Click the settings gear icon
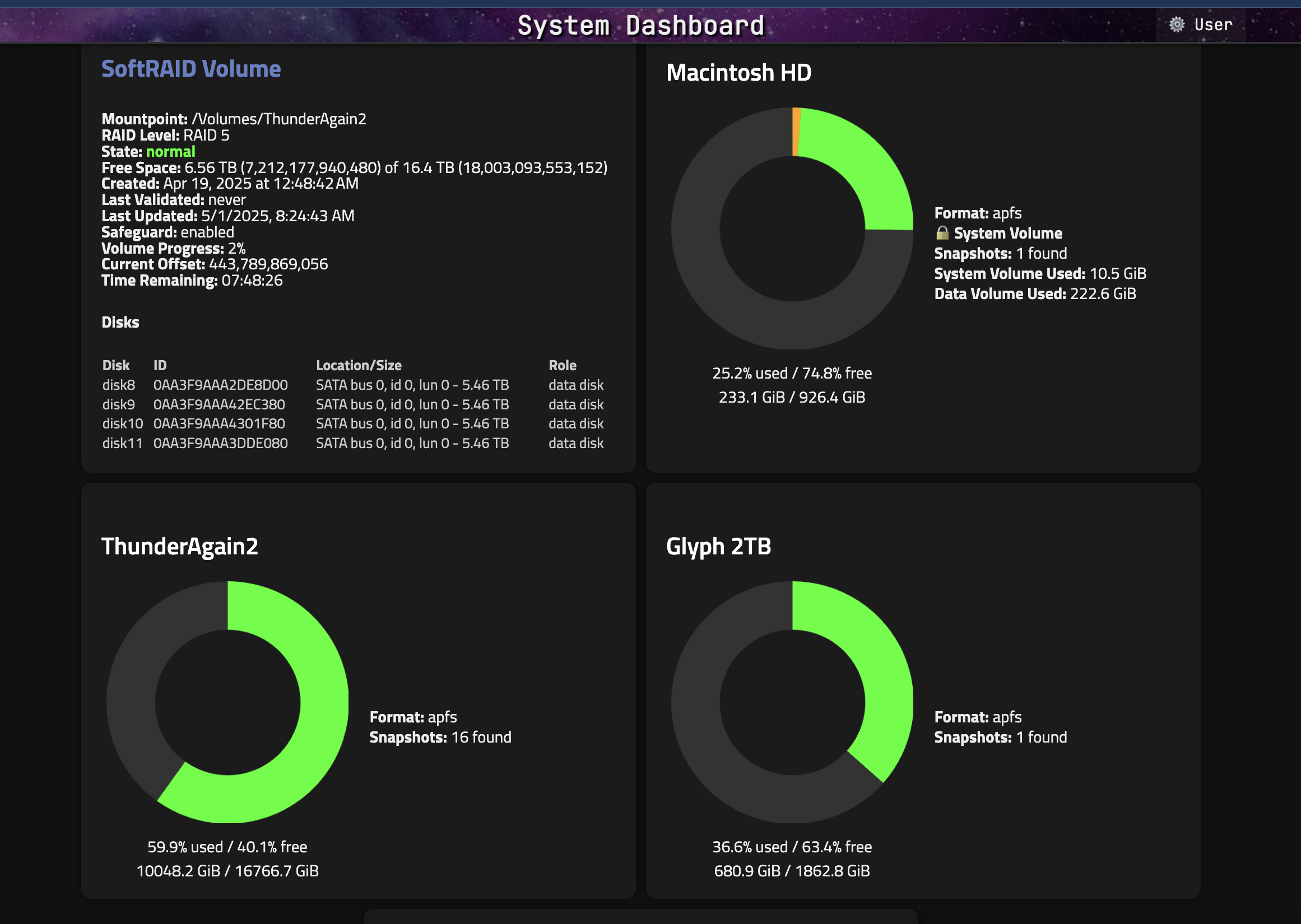The image size is (1301, 924). click(1177, 25)
